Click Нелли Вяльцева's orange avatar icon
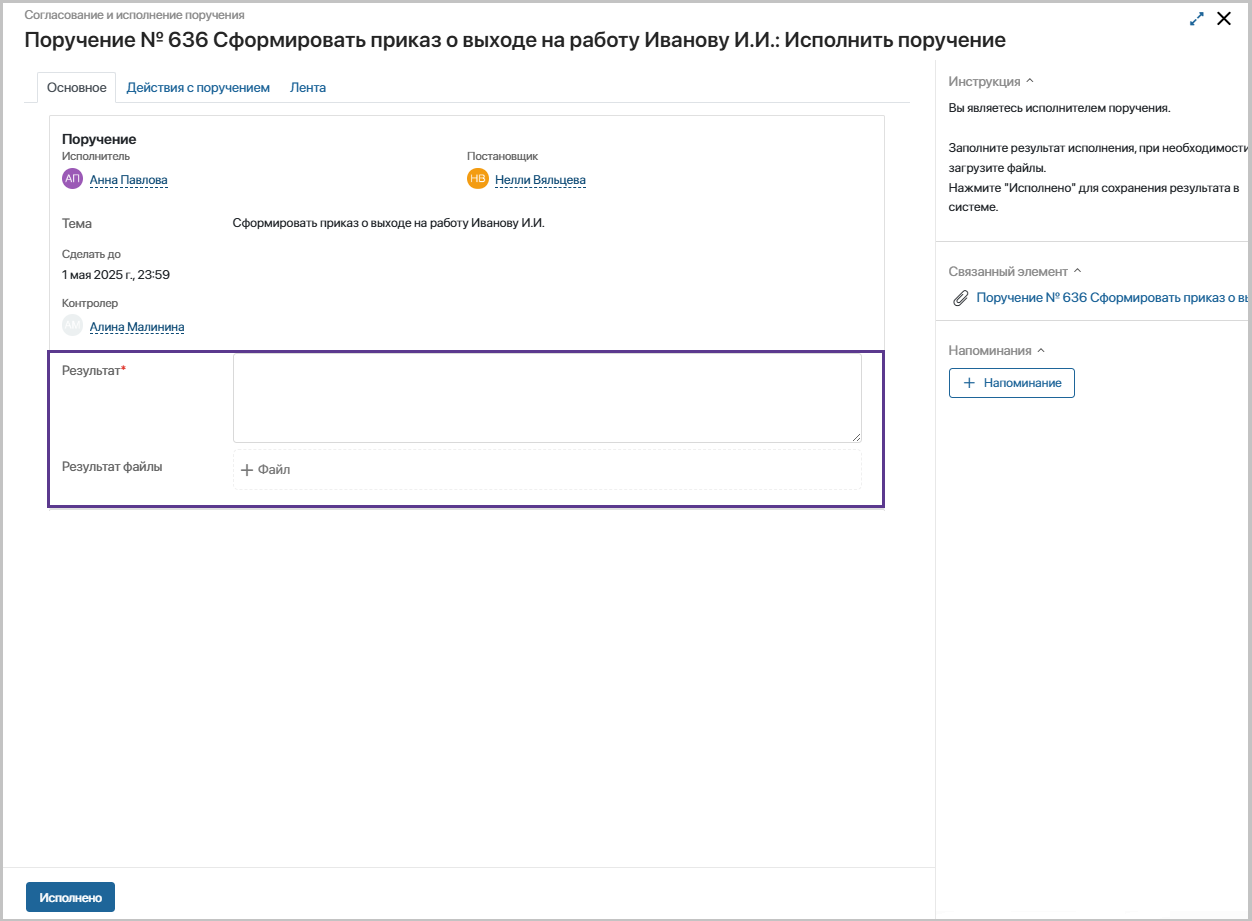1252x921 pixels. coord(477,179)
